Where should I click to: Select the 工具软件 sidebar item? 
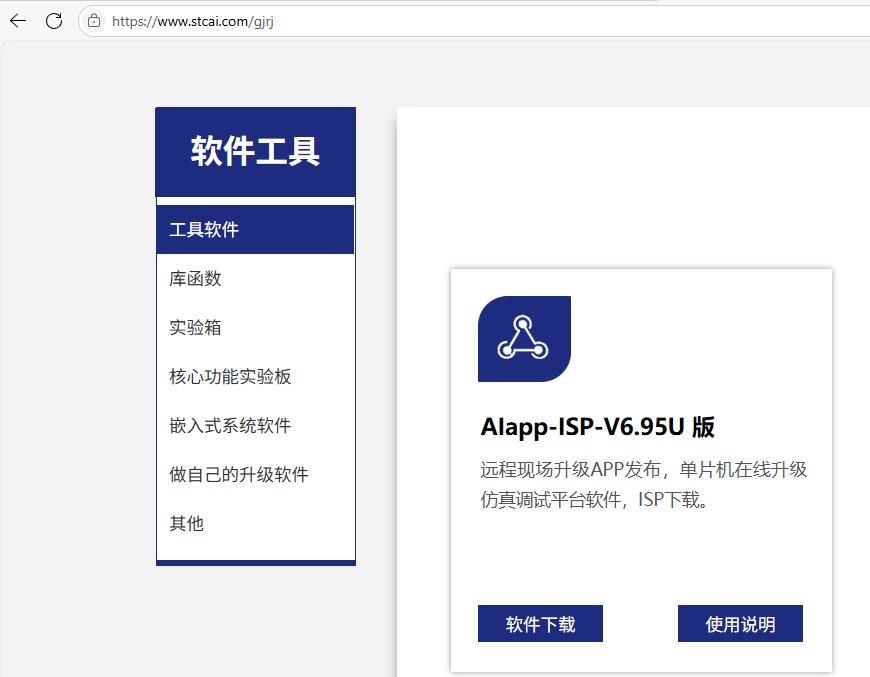(255, 229)
